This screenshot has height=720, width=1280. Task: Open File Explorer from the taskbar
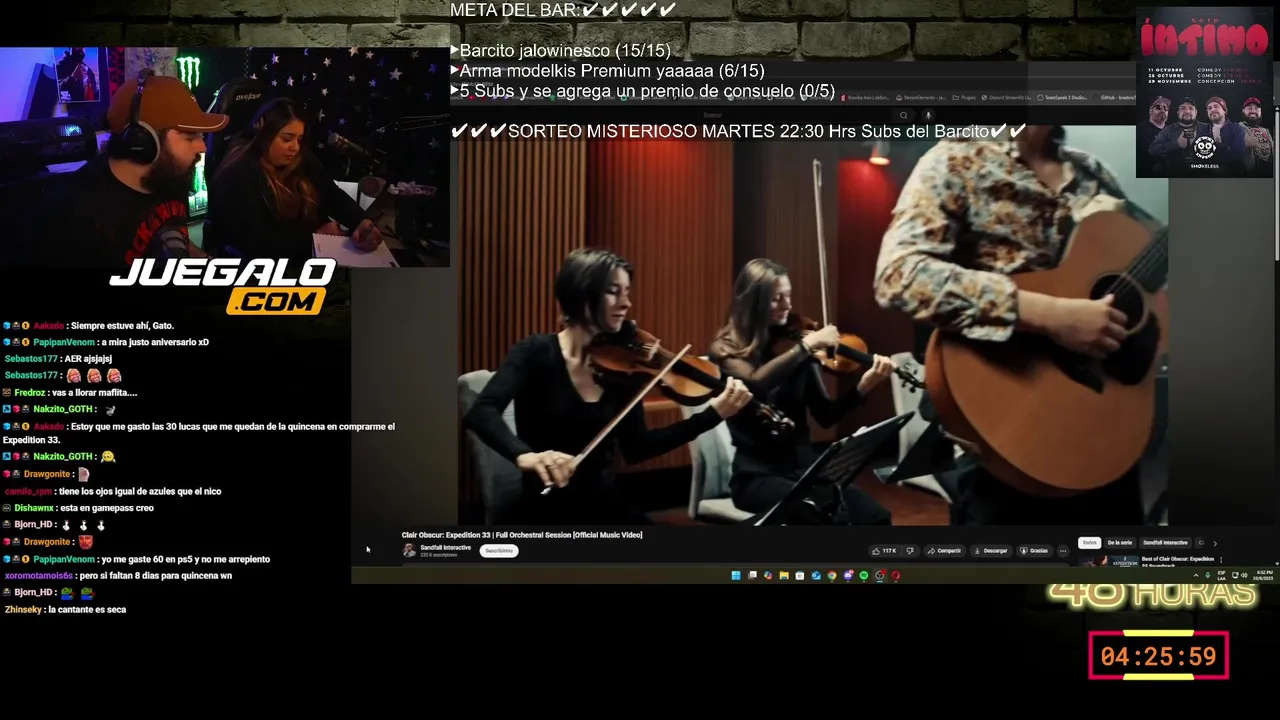784,575
